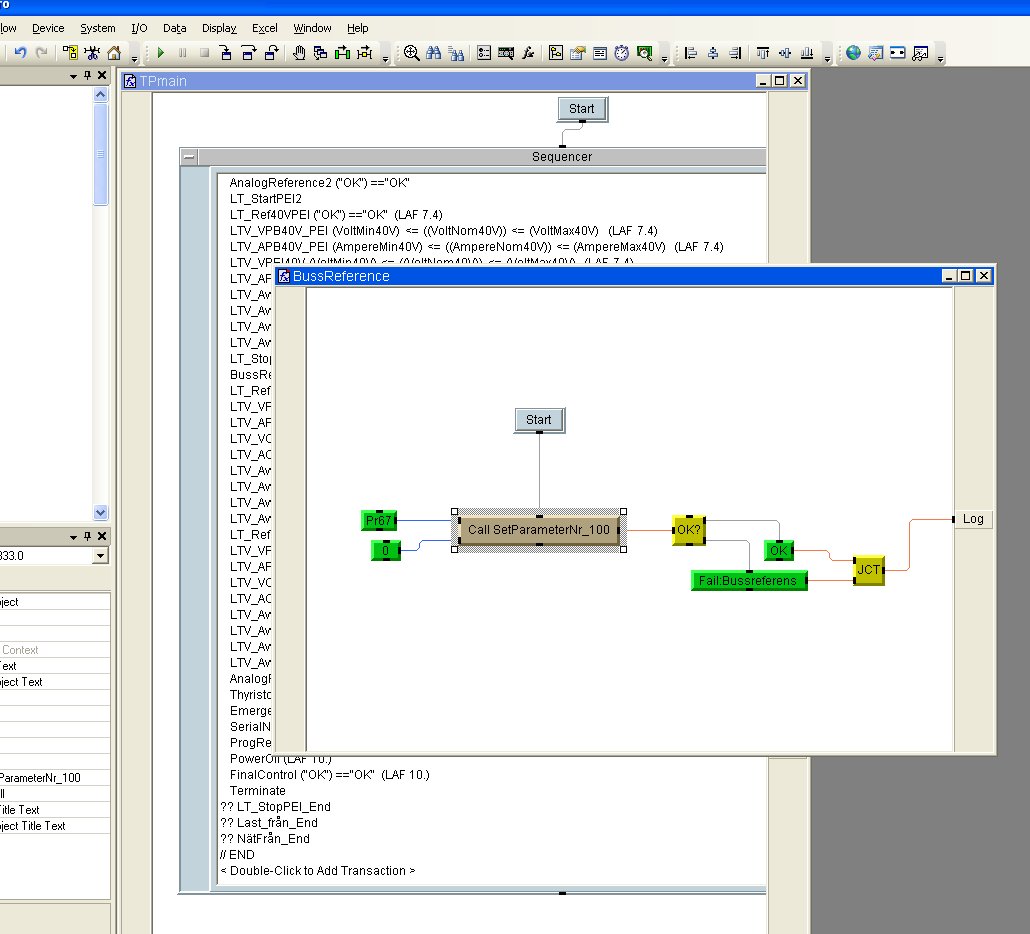
Task: Click the stopwatch profiler icon
Action: [x=622, y=53]
